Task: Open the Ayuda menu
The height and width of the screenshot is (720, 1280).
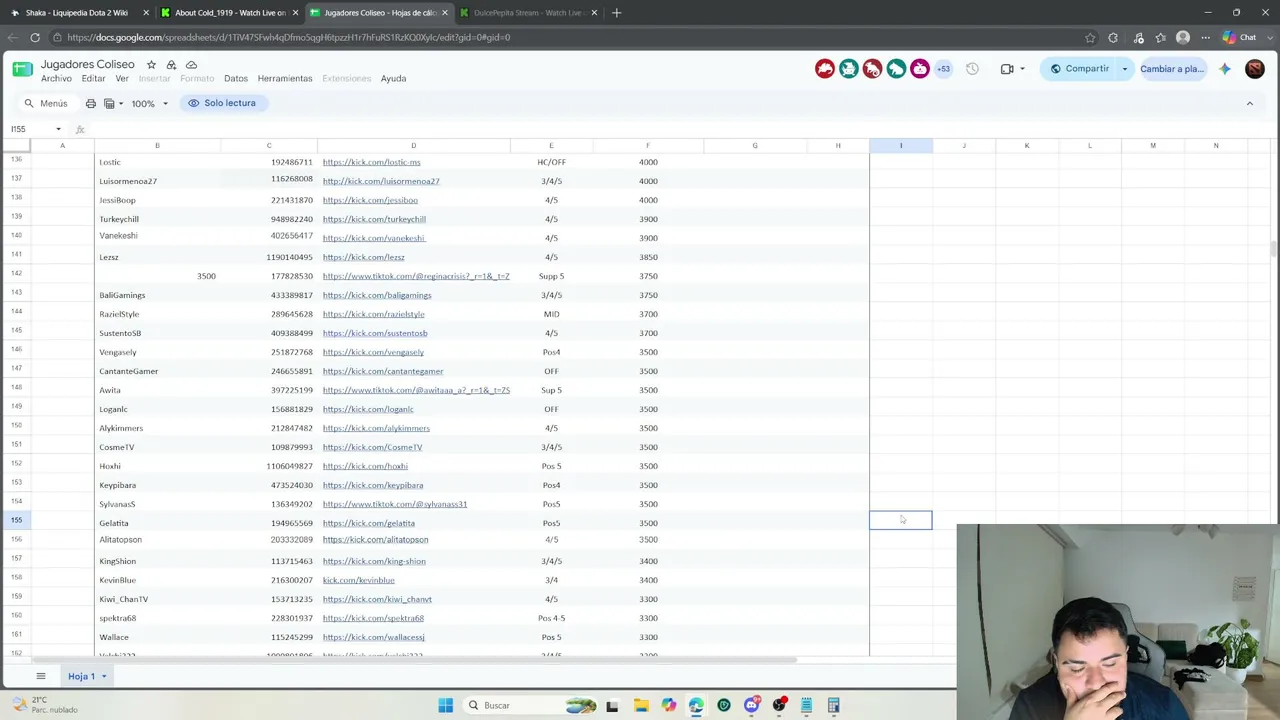Action: [x=393, y=78]
